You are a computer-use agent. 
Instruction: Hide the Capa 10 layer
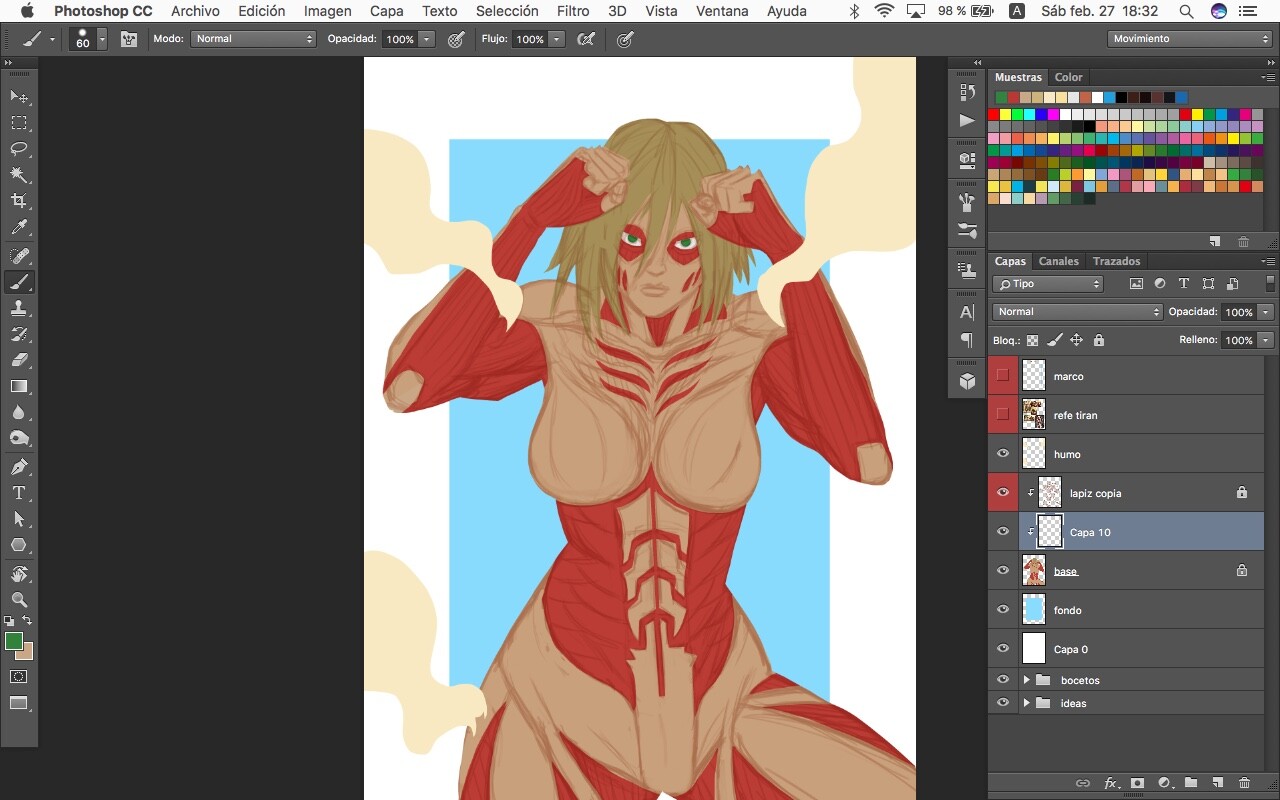(x=1003, y=532)
